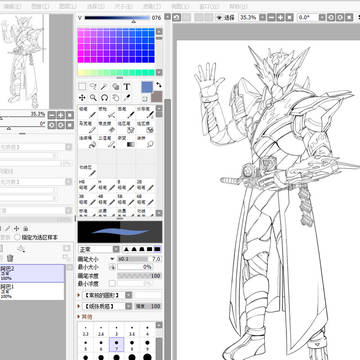Adjust the V value color slider
This screenshot has height=360, width=360.
pos(117,18)
